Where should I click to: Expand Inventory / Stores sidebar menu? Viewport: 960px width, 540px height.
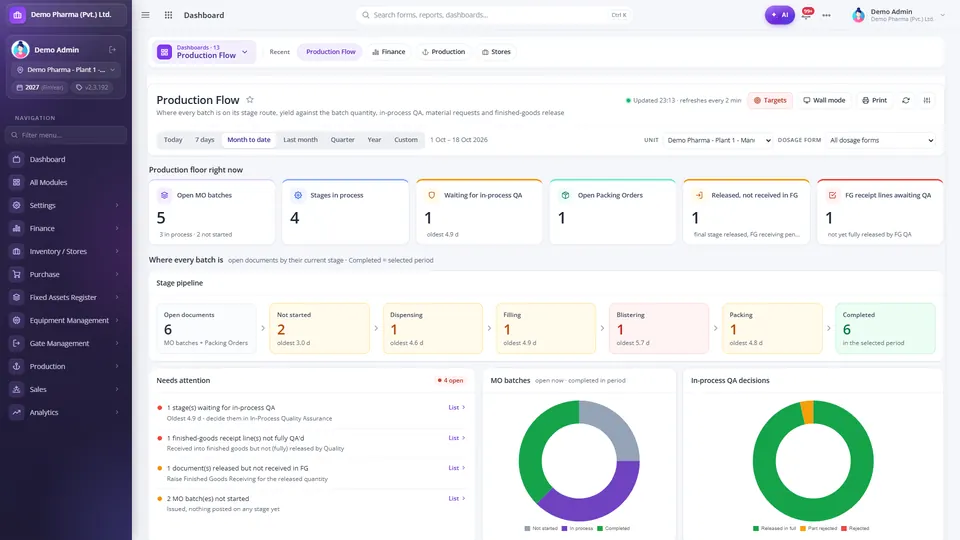(66, 251)
